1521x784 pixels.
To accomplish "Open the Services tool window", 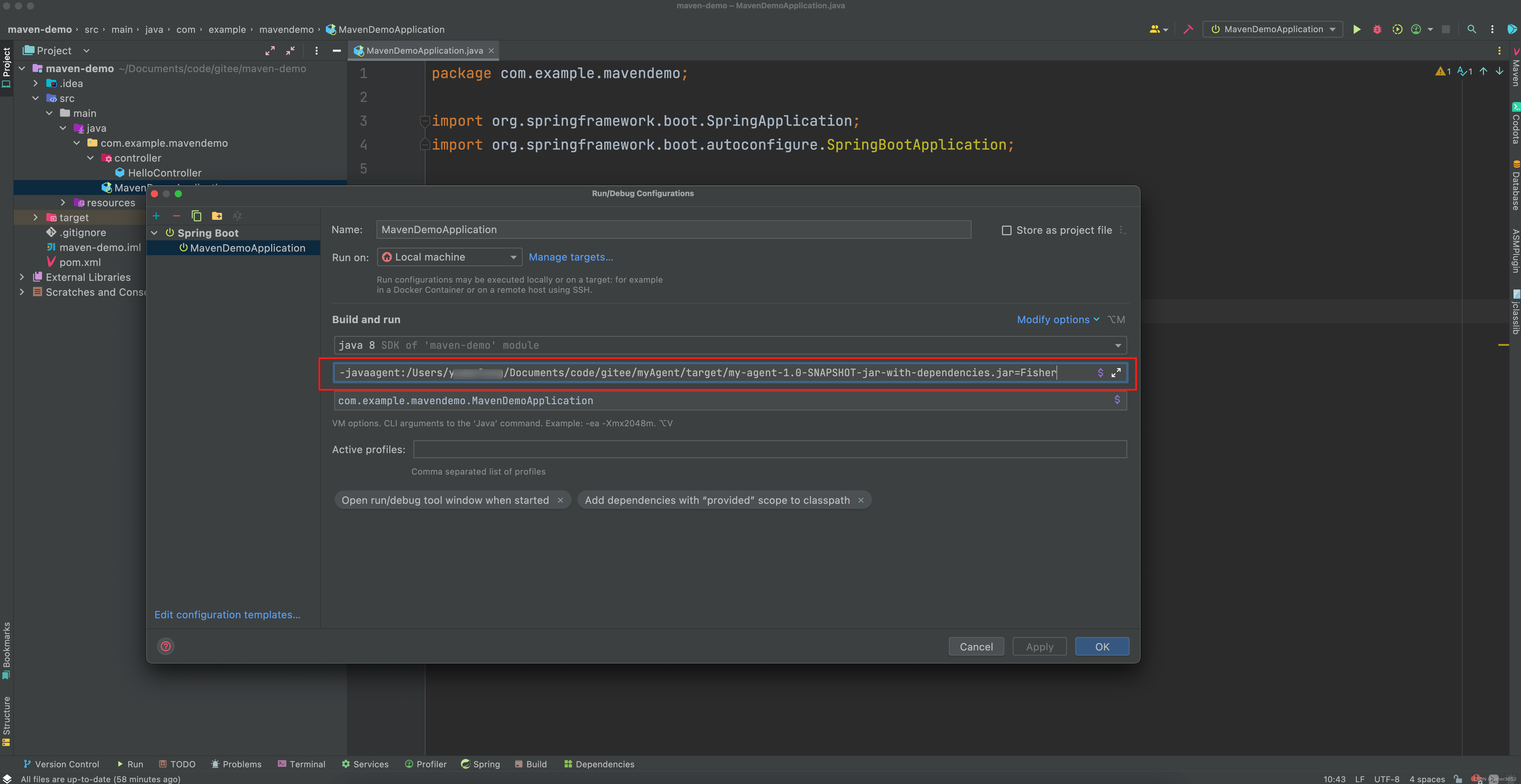I will 365,764.
